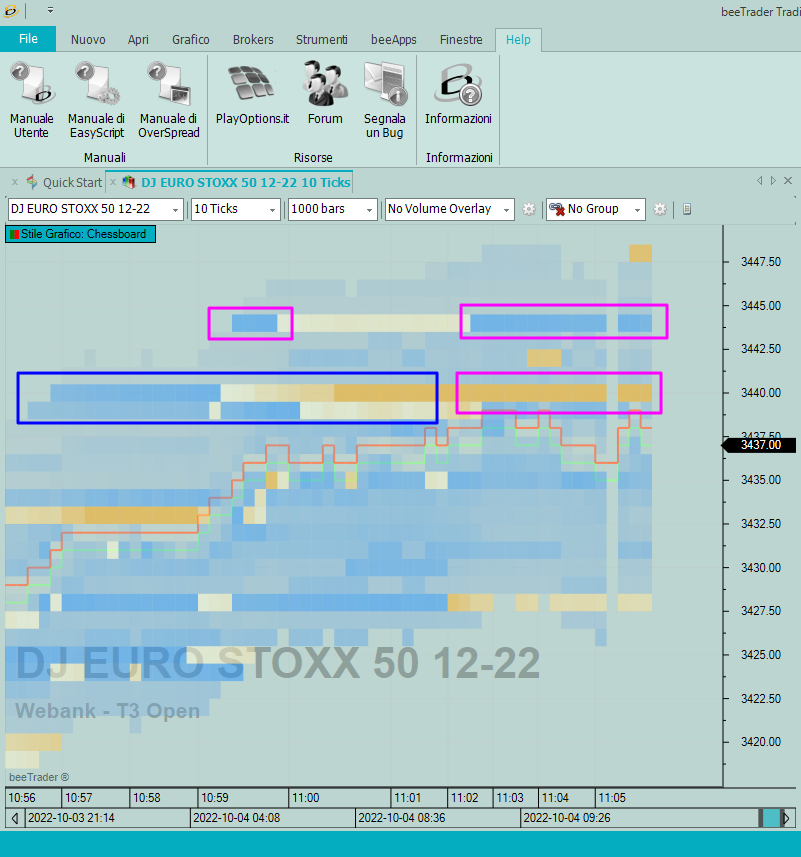801x857 pixels.
Task: Click Segnala un Bug icon
Action: tap(385, 100)
